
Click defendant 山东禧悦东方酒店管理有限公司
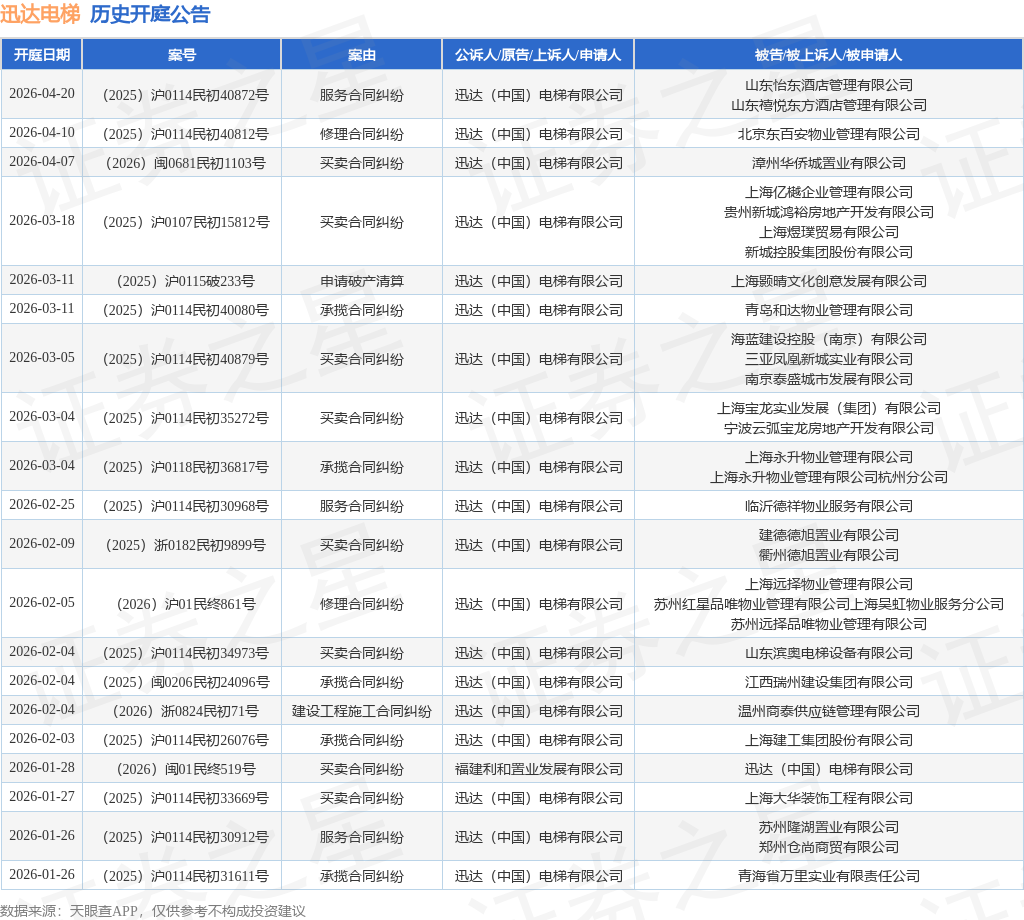[x=829, y=105]
